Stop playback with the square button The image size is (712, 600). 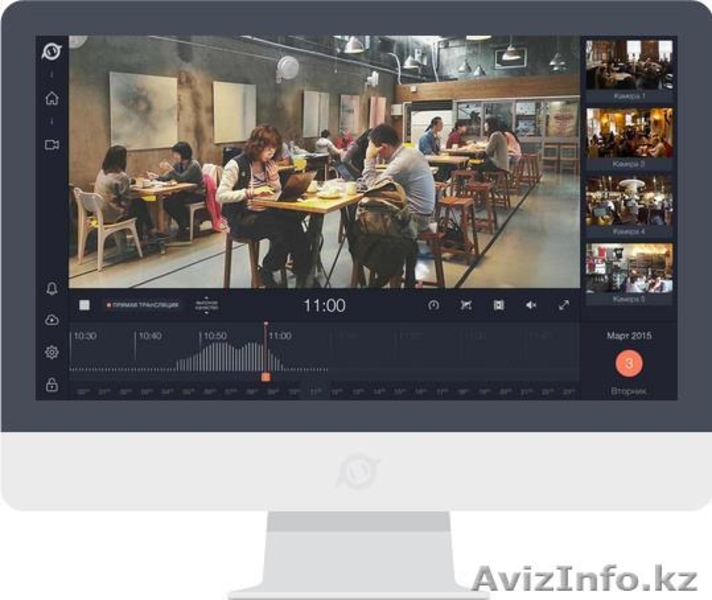pos(85,305)
